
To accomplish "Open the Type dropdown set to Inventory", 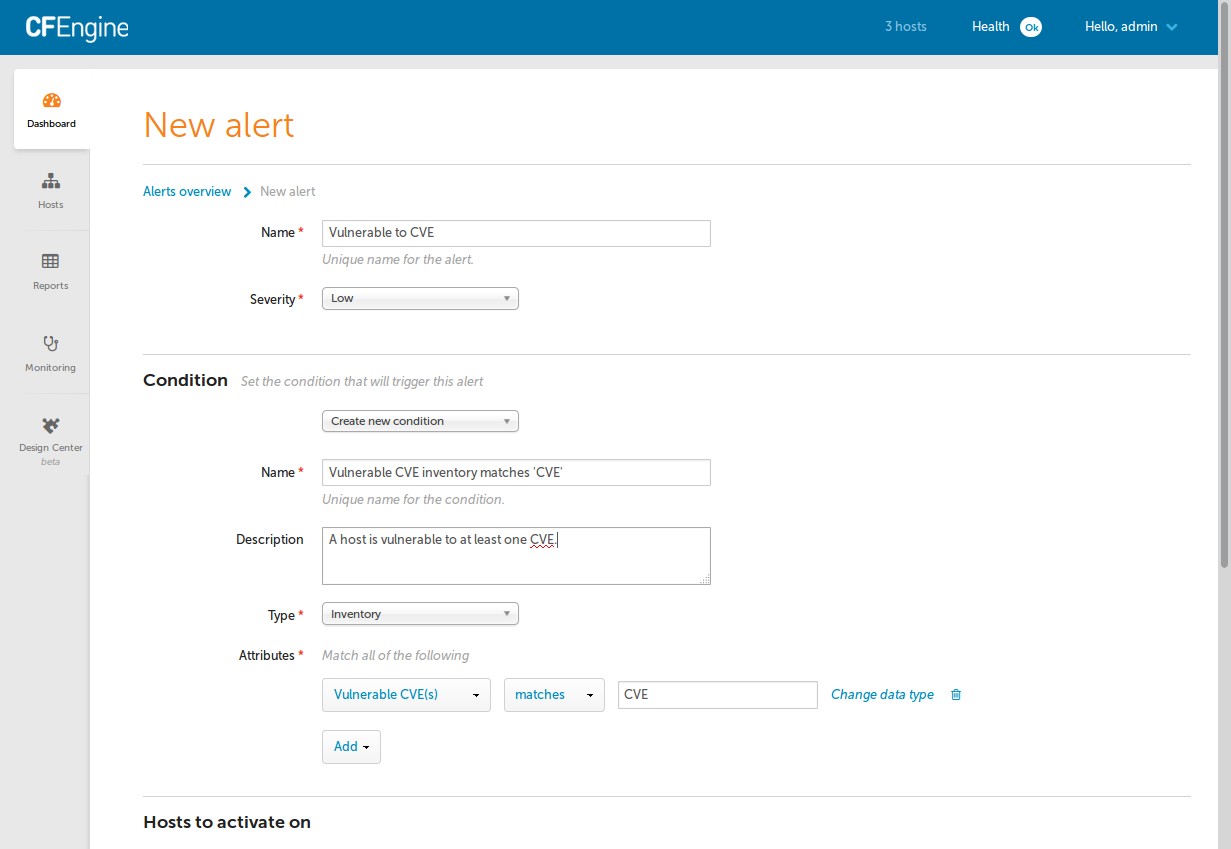I will pyautogui.click(x=419, y=613).
